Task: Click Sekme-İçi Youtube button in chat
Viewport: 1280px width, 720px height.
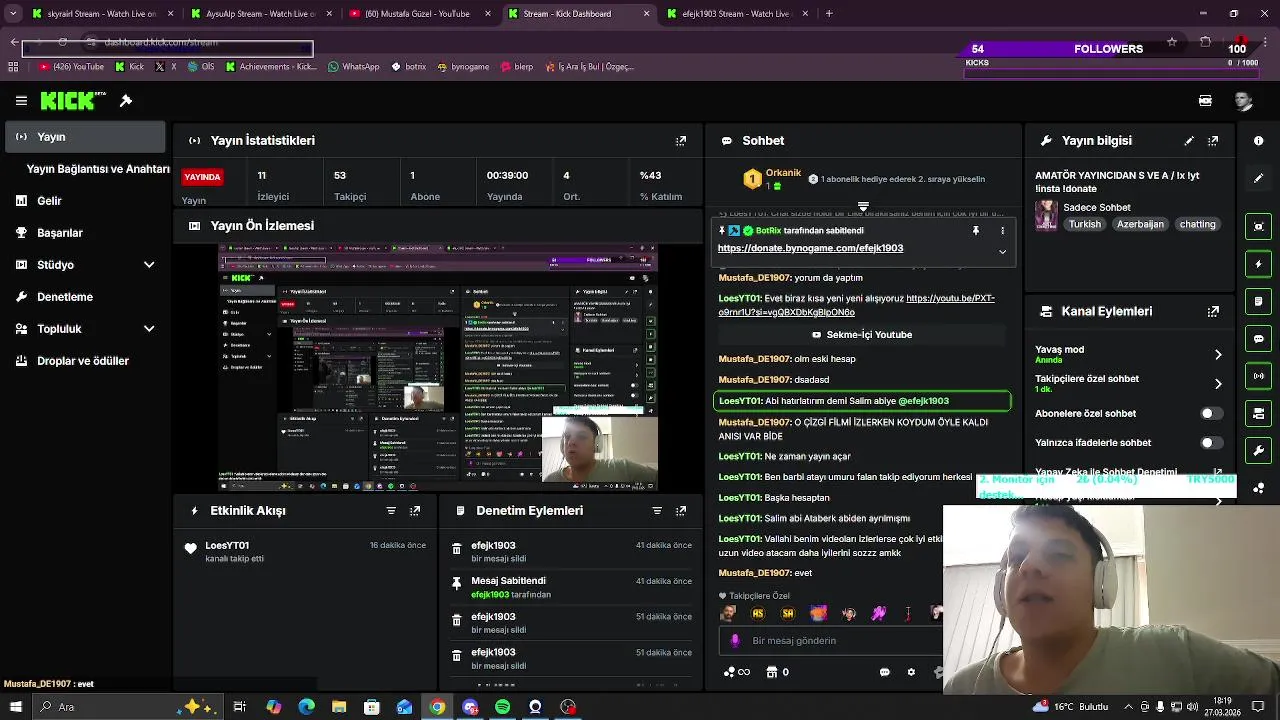Action: [862, 335]
